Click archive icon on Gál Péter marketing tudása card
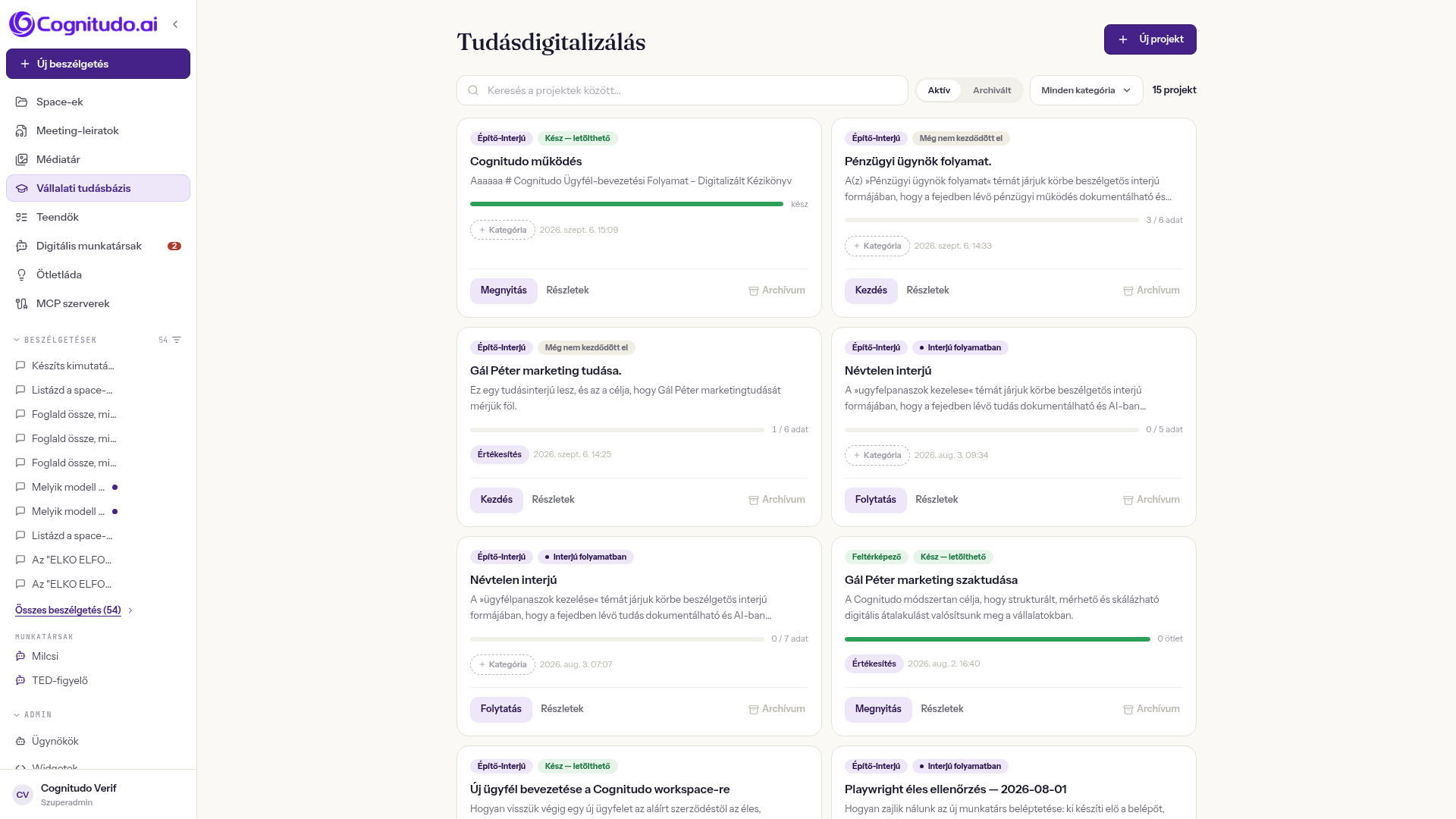This screenshot has height=819, width=1456. point(754,500)
